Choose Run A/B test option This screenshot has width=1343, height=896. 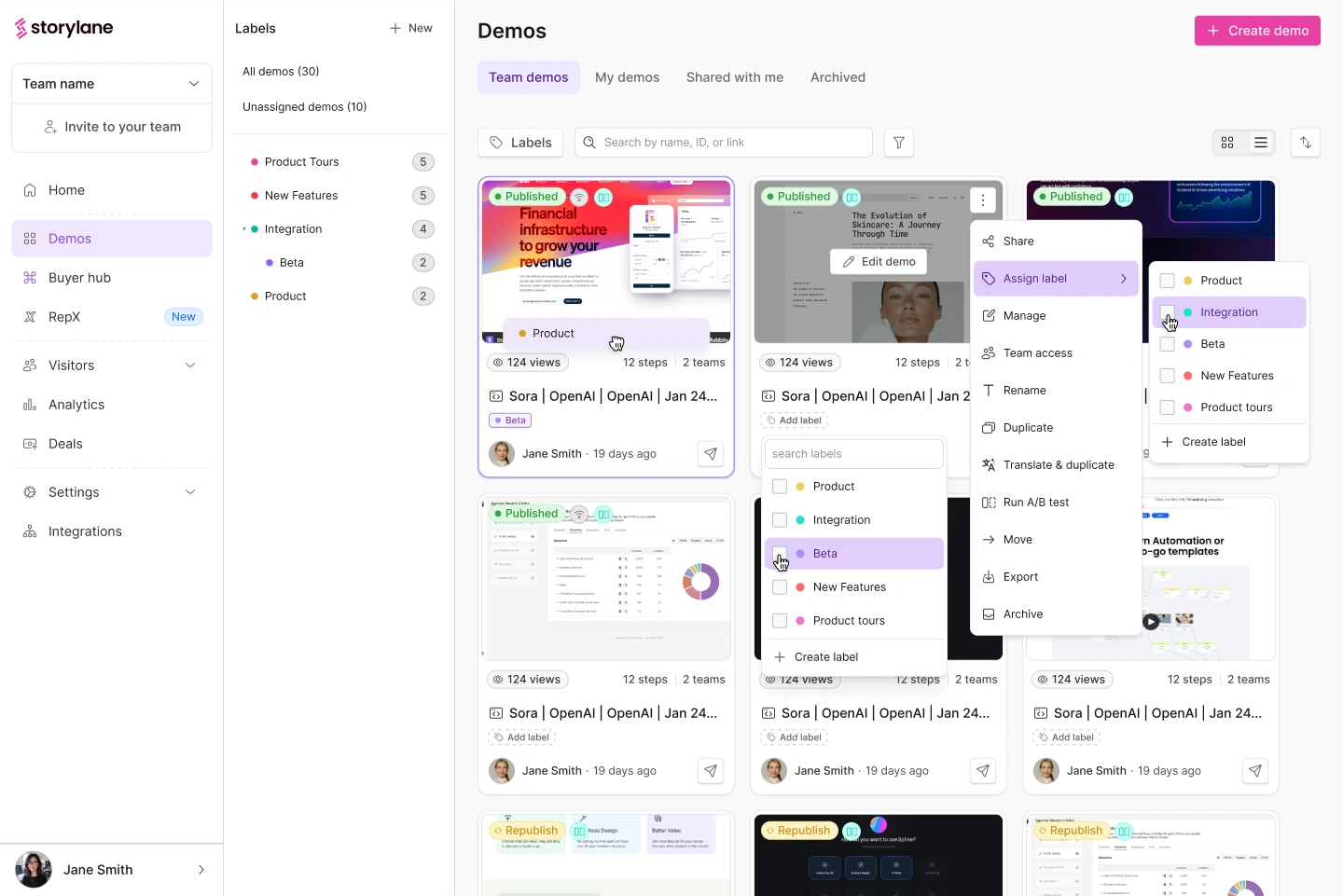pyautogui.click(x=1056, y=503)
